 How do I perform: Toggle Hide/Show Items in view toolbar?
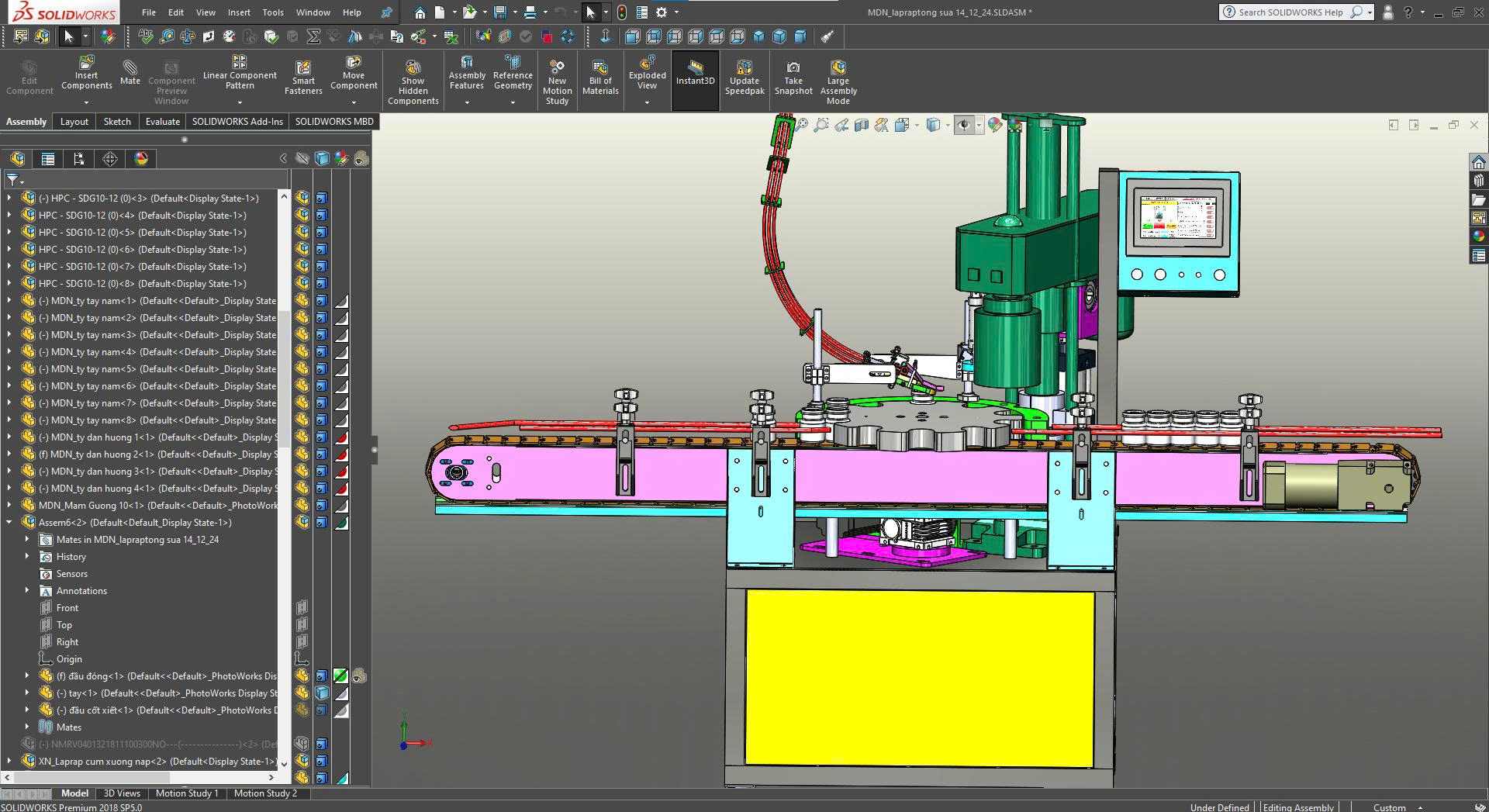coord(963,125)
